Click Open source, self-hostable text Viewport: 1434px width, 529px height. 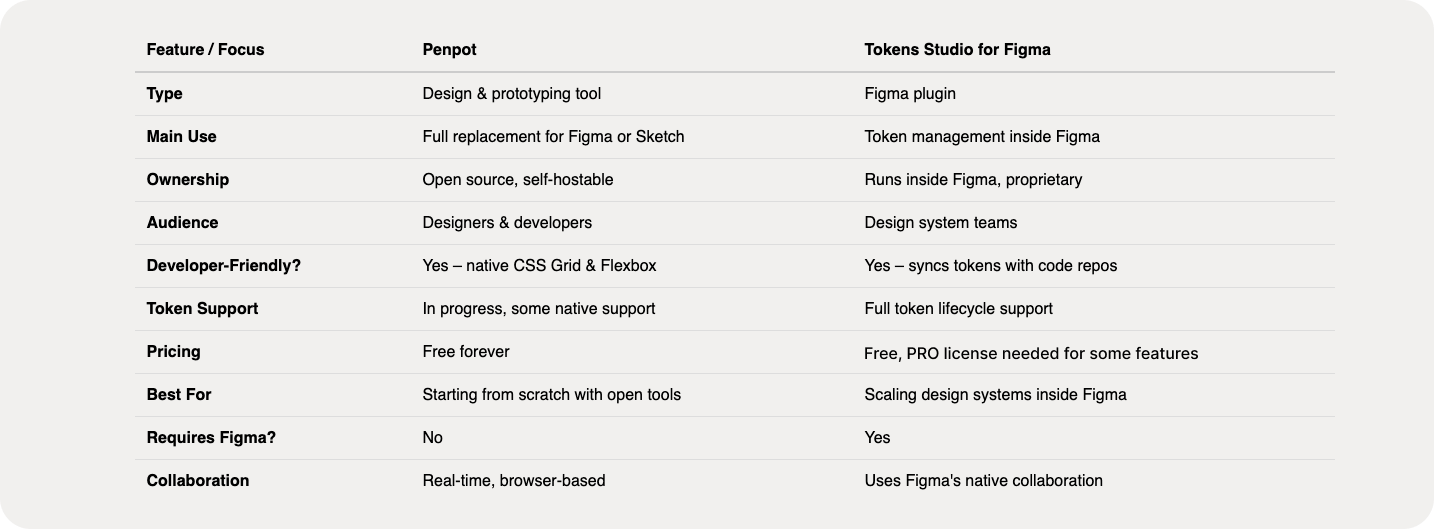click(518, 180)
